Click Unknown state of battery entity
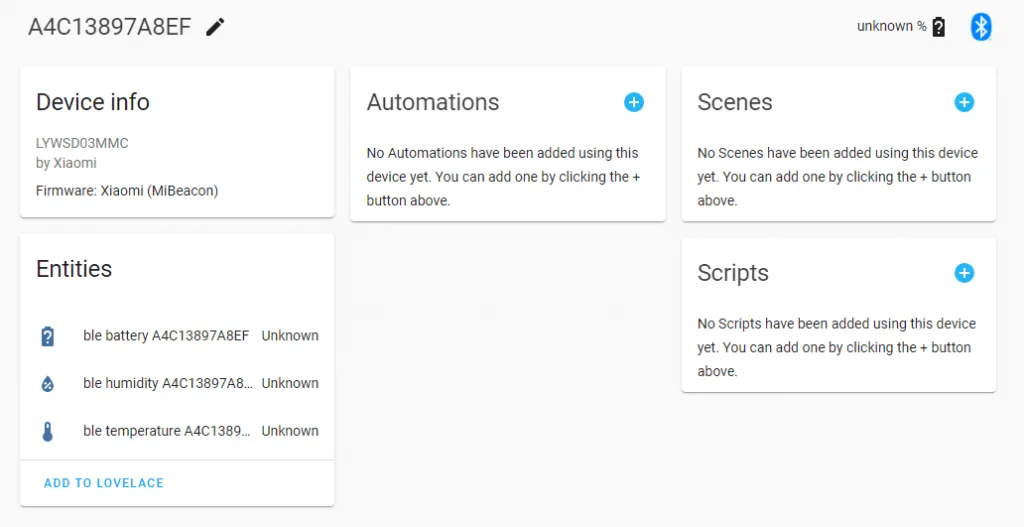Viewport: 1024px width, 527px height. (290, 336)
